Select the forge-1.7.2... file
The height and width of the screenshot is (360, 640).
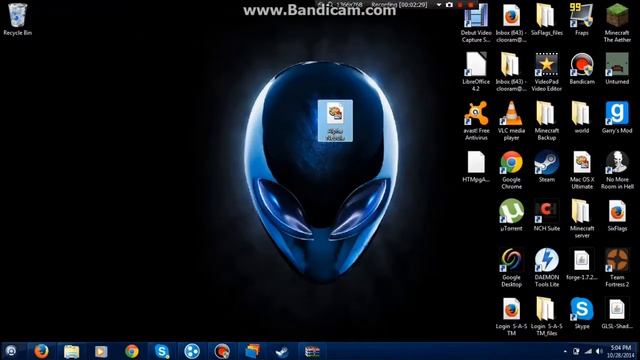(582, 264)
